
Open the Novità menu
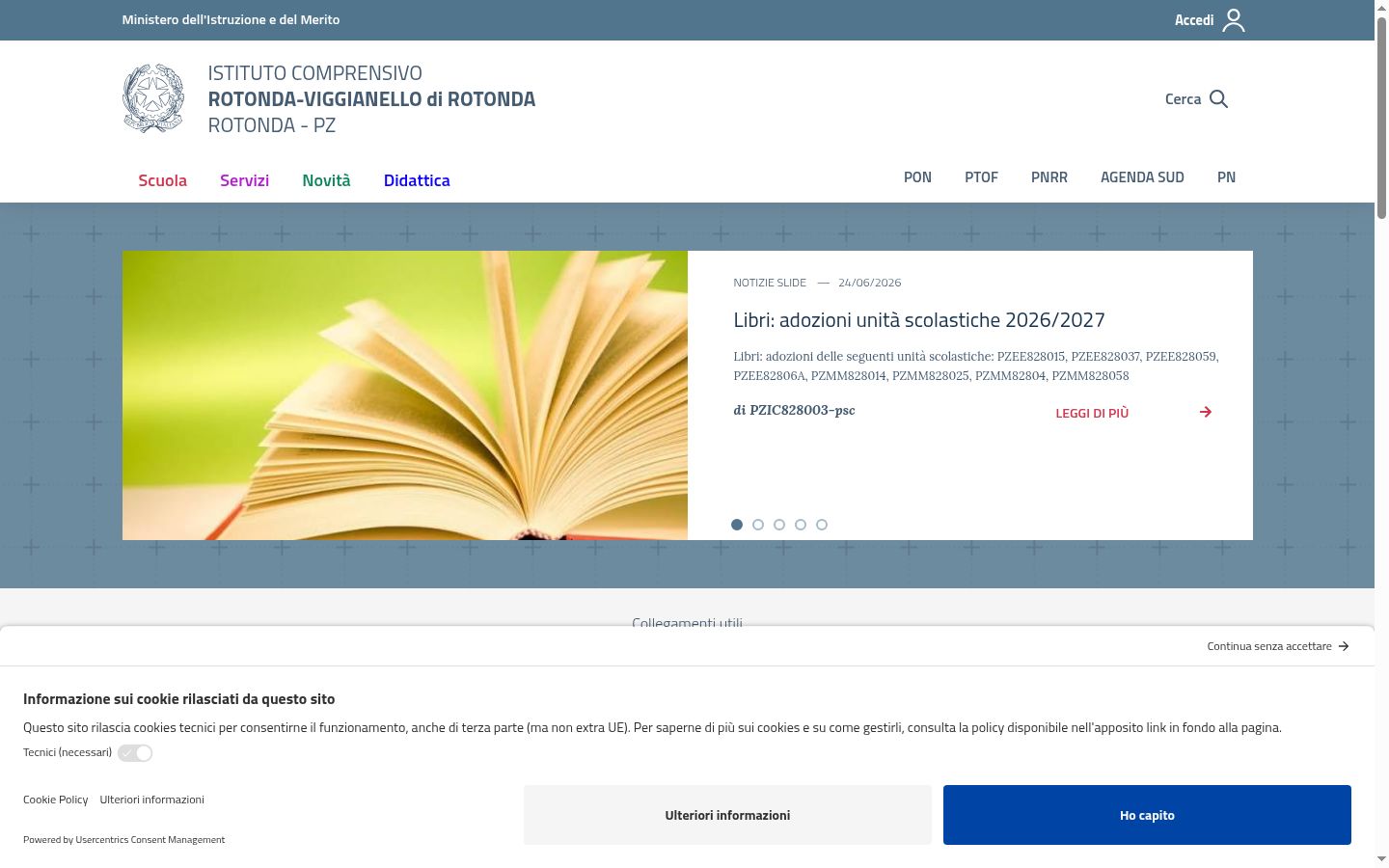326,180
